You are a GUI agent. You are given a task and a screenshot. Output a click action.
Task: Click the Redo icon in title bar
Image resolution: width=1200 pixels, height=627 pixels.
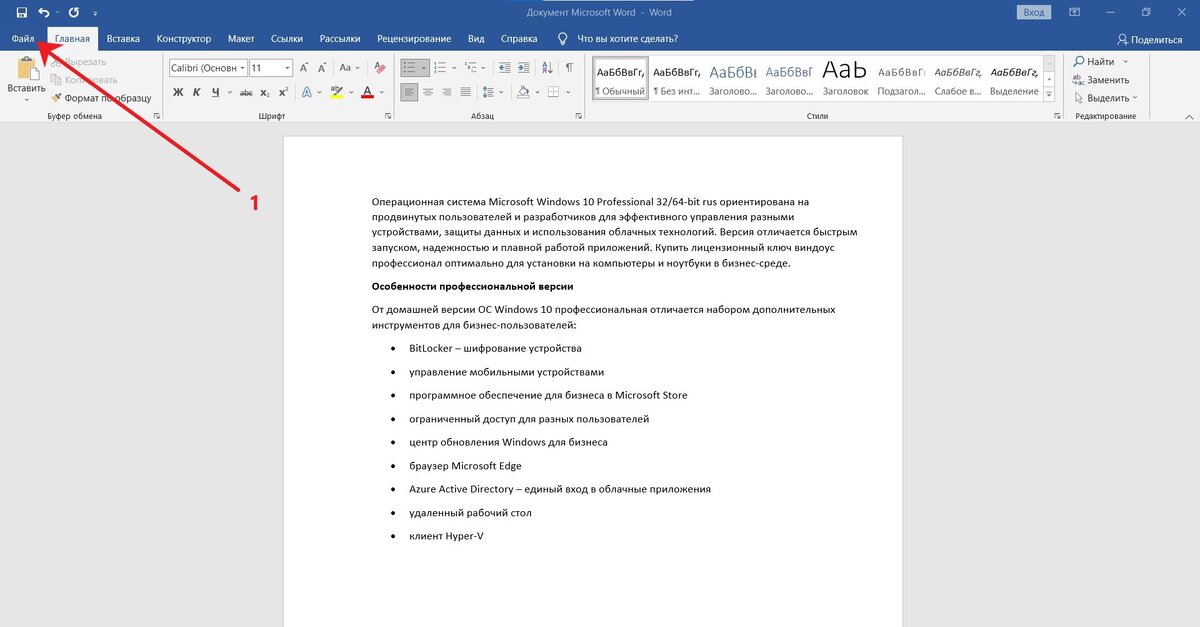(74, 13)
